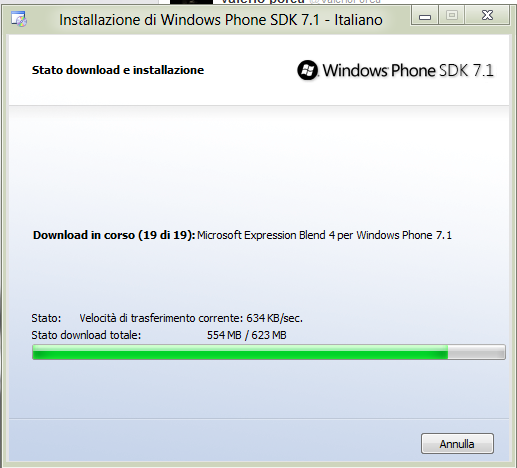Minimize the SDK installer window
Image resolution: width=517 pixels, height=468 pixels.
click(425, 15)
